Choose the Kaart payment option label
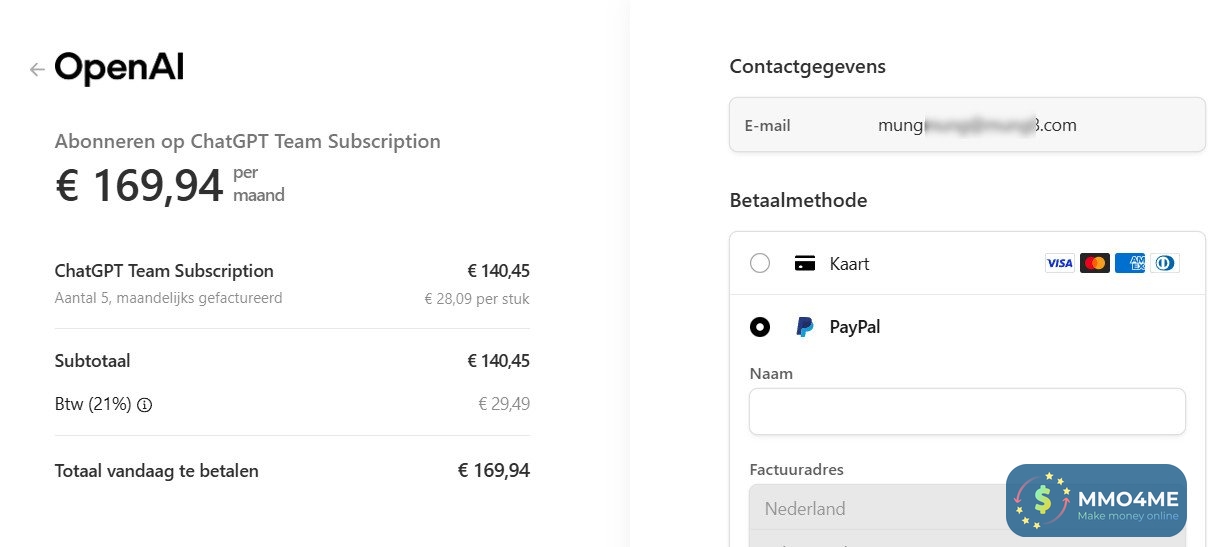 [849, 264]
